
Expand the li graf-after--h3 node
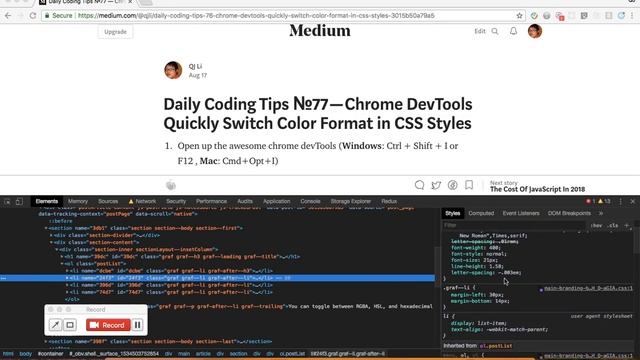67,271
